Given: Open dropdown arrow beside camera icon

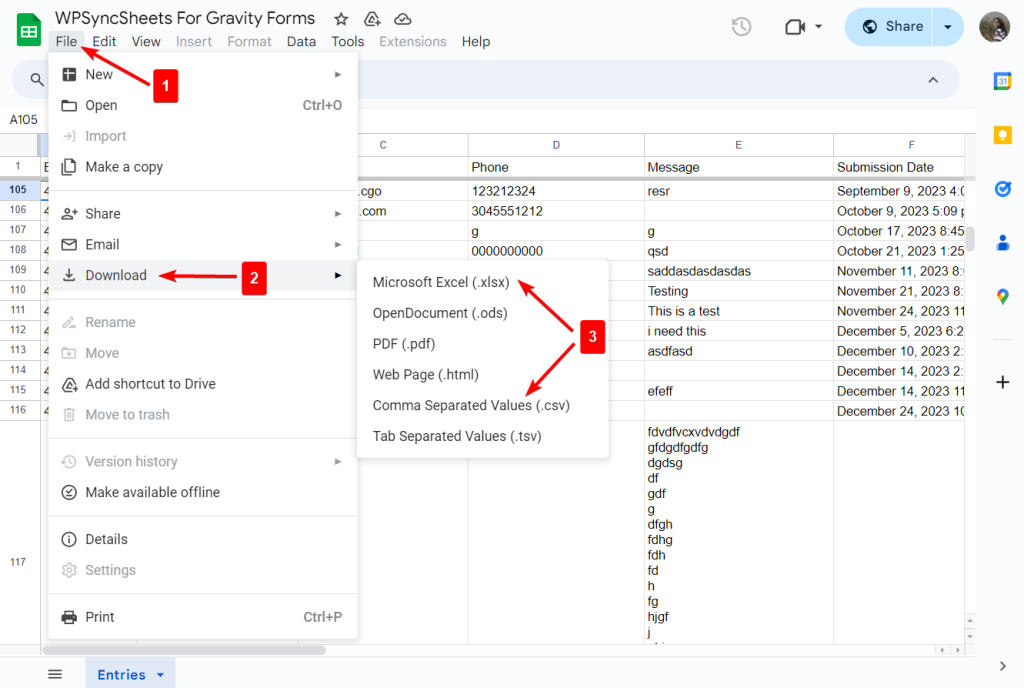Looking at the screenshot, I should [818, 27].
